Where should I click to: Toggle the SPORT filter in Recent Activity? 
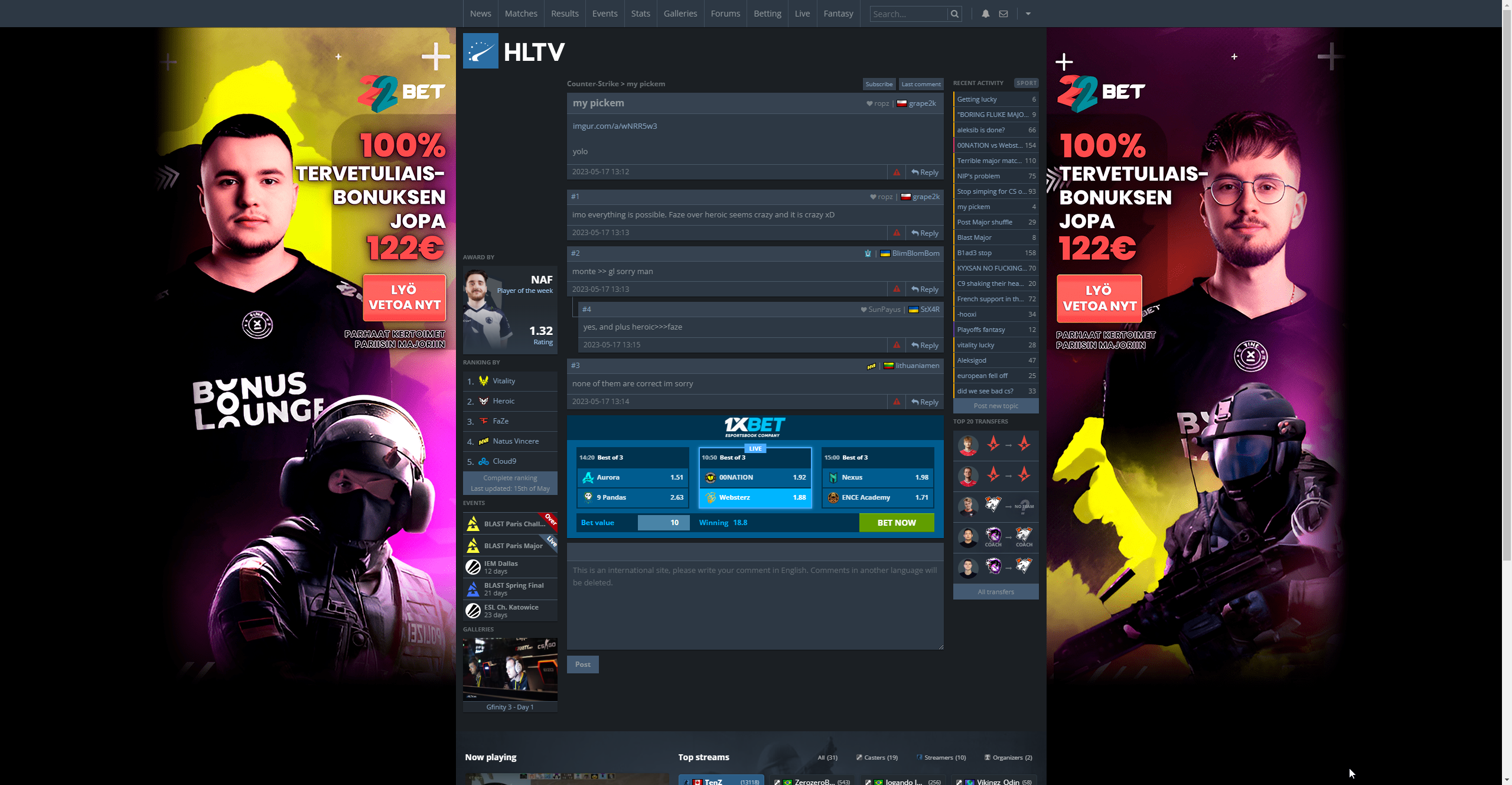[1026, 83]
